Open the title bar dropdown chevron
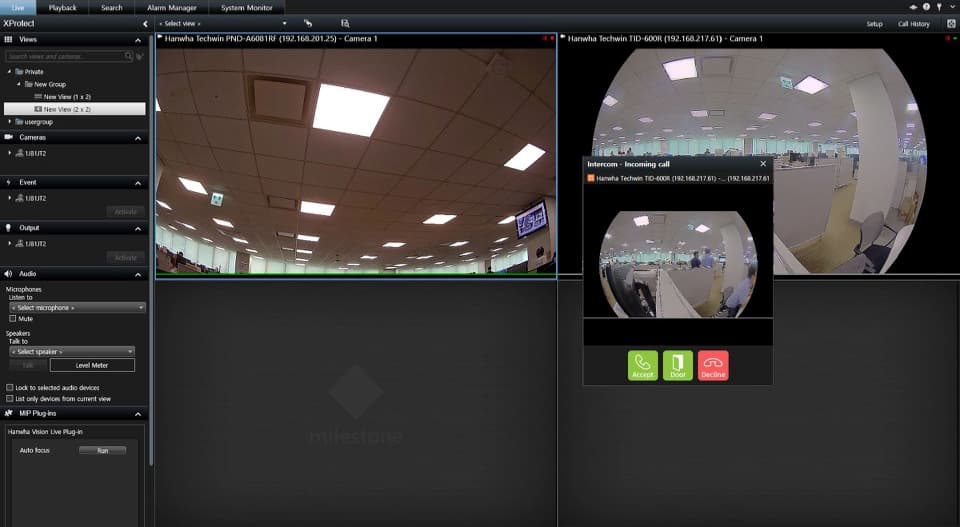 [x=953, y=7]
